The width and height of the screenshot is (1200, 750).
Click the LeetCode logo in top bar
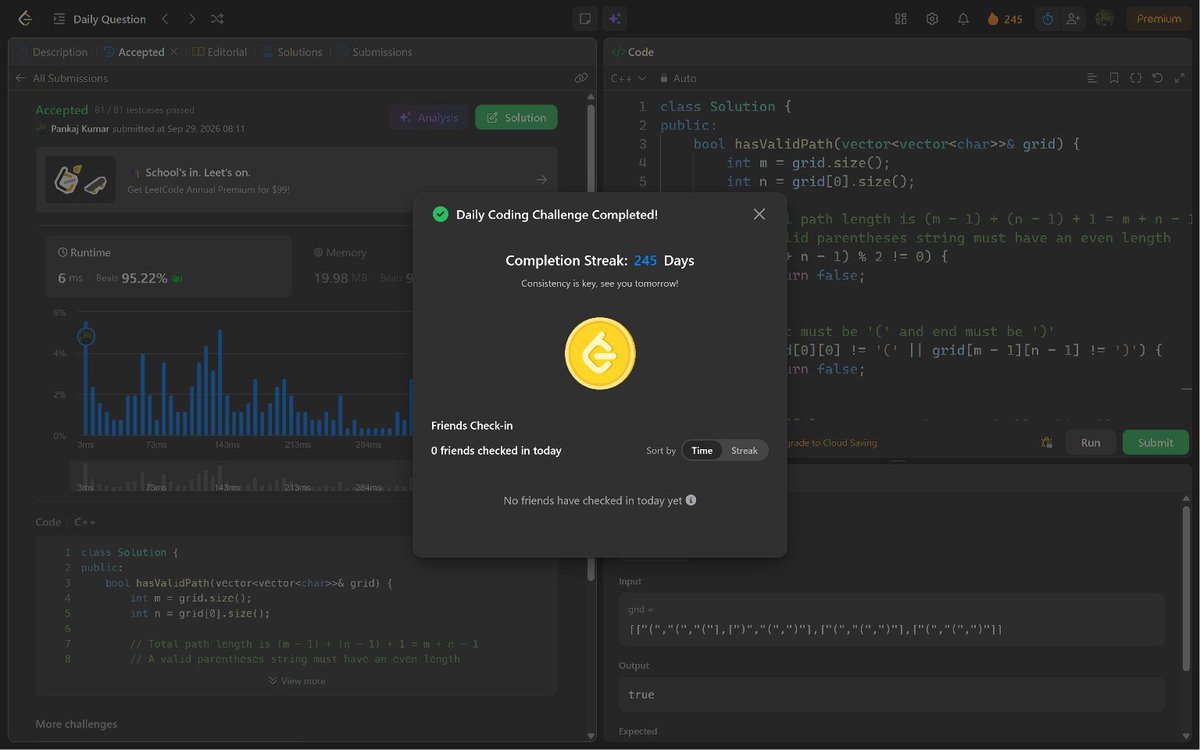(25, 19)
